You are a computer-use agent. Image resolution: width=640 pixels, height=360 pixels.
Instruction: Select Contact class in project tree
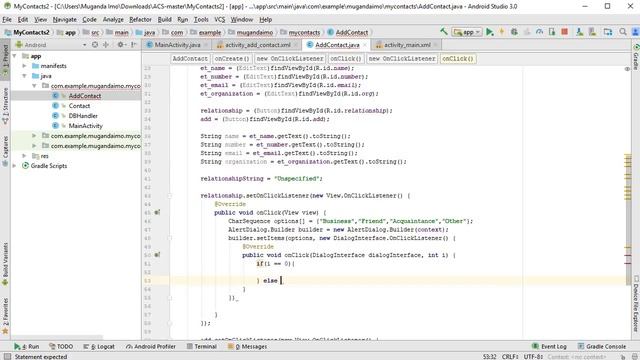[79, 106]
